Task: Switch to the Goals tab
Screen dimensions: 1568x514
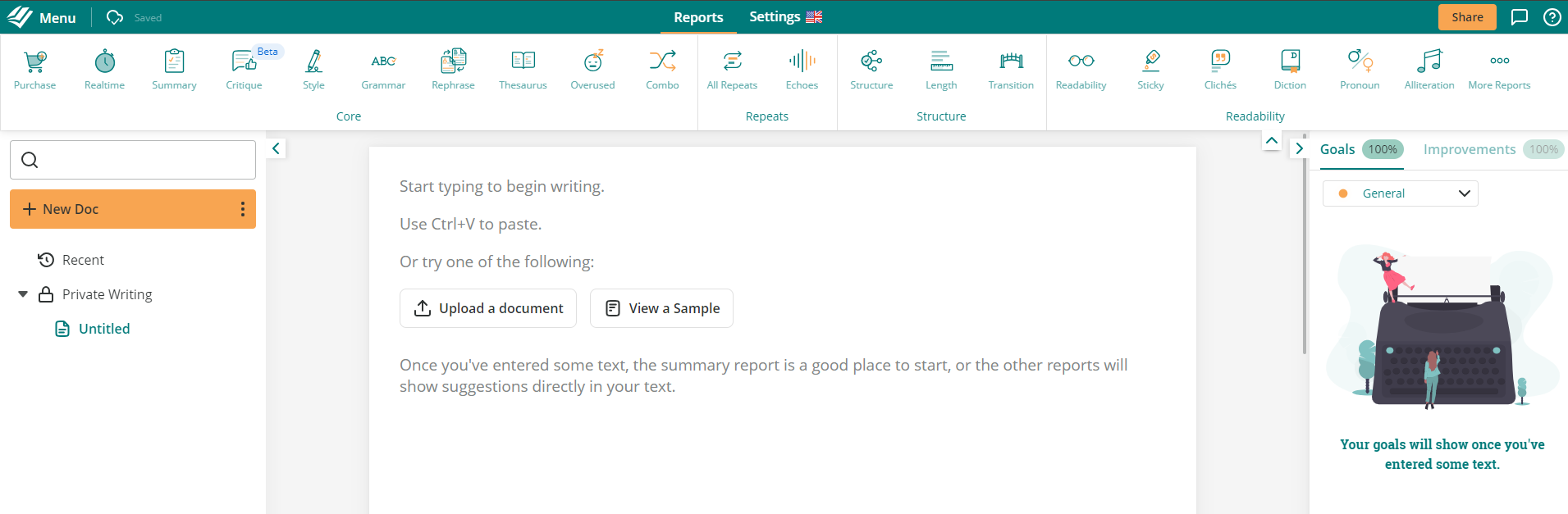Action: [1361, 149]
